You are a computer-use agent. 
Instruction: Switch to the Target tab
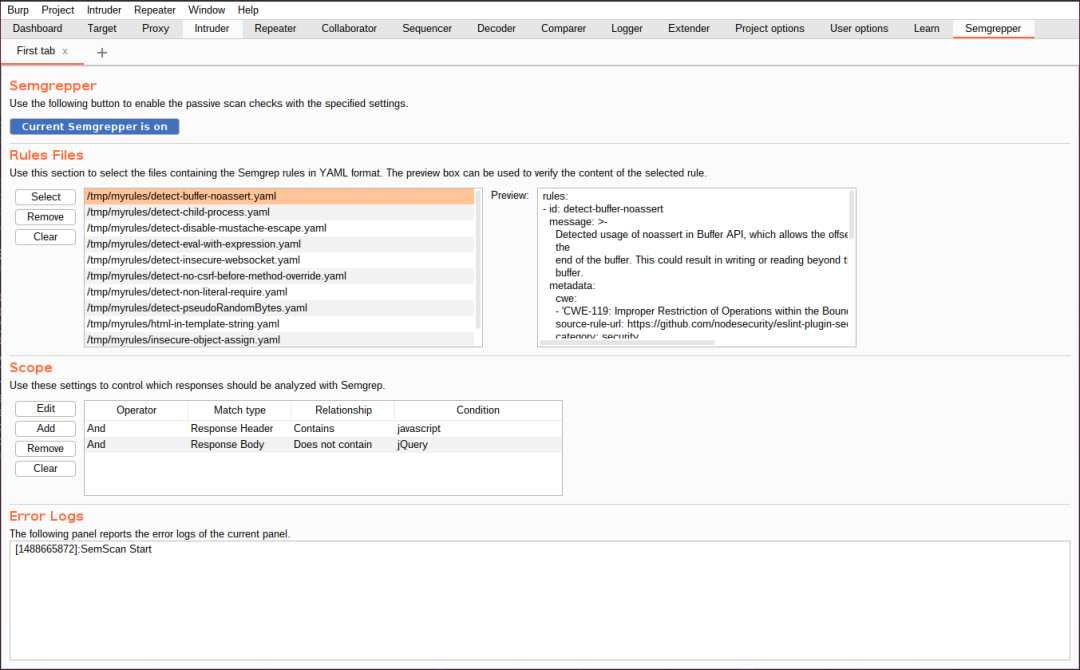click(x=102, y=28)
